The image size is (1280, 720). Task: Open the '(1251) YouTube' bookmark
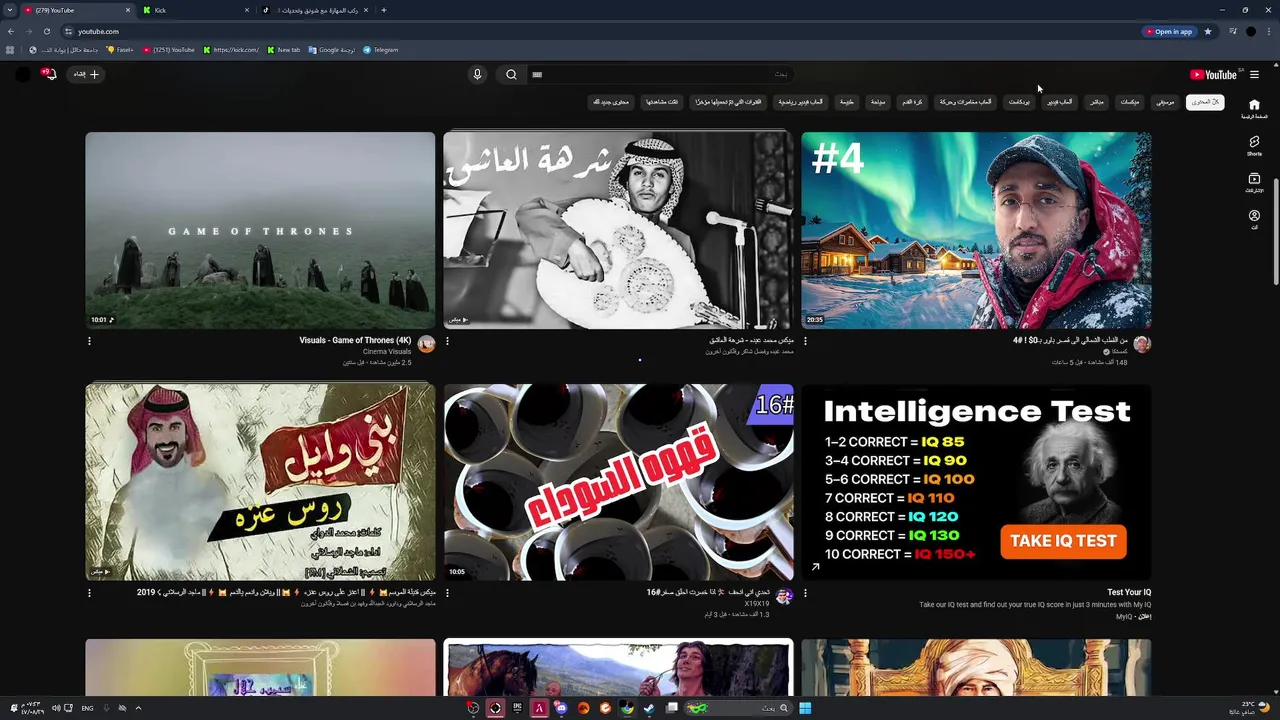(168, 50)
